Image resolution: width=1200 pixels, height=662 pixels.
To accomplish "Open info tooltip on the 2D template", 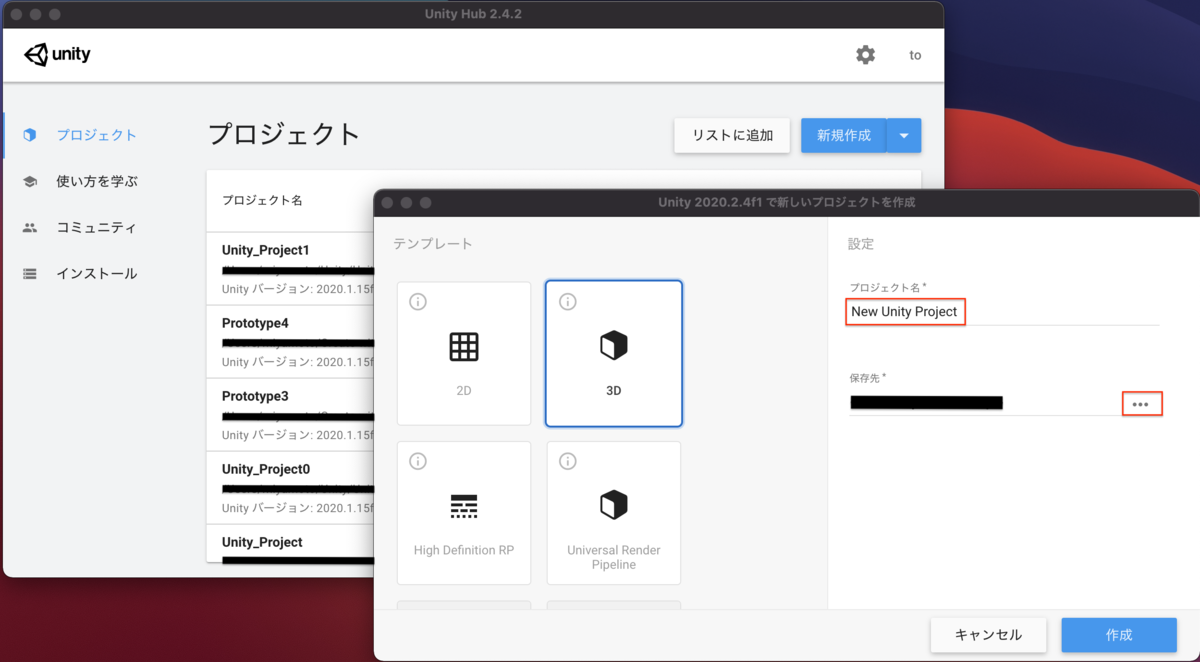I will click(x=418, y=301).
